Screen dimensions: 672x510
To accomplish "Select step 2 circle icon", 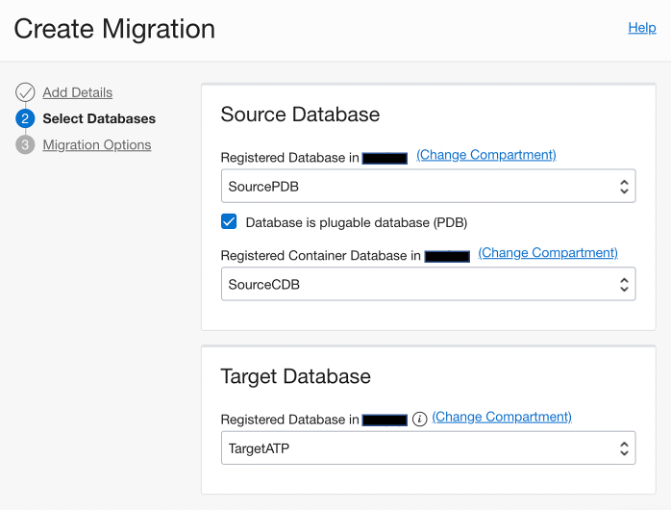I will point(25,119).
